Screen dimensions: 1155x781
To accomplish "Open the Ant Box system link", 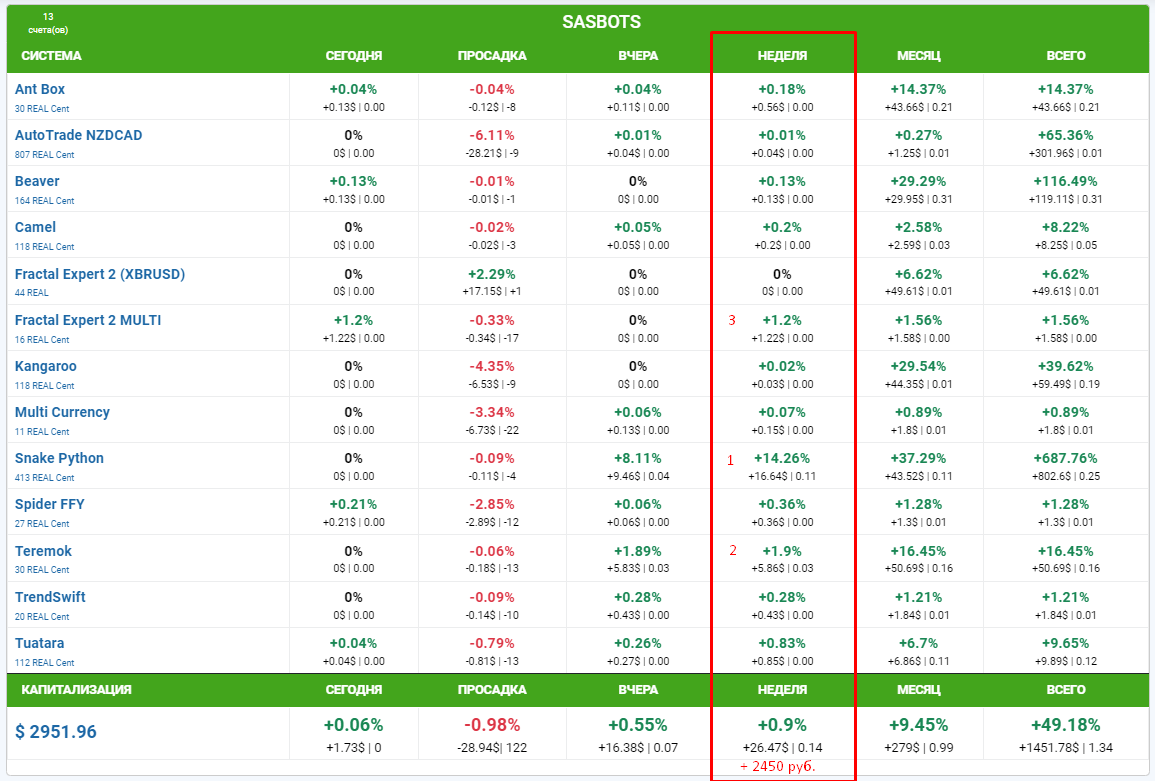I will (x=40, y=89).
